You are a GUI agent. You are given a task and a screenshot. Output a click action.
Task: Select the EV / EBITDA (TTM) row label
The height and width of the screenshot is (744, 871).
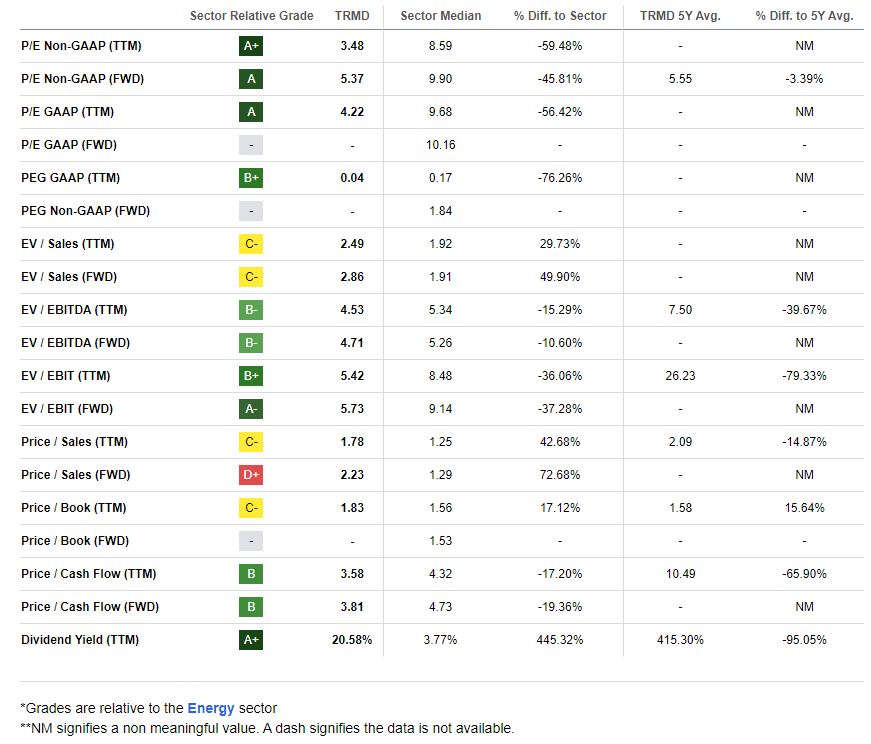tap(74, 310)
